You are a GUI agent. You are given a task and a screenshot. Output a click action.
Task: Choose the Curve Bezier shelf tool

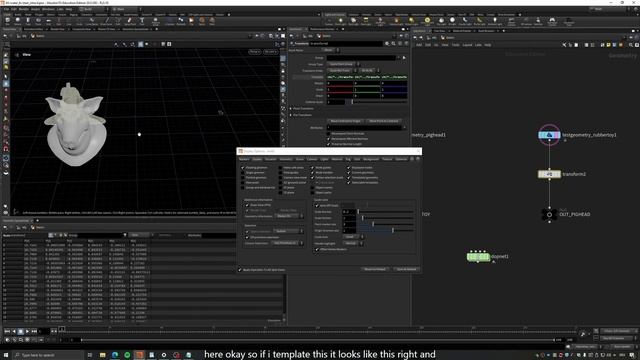pyautogui.click(x=92, y=21)
